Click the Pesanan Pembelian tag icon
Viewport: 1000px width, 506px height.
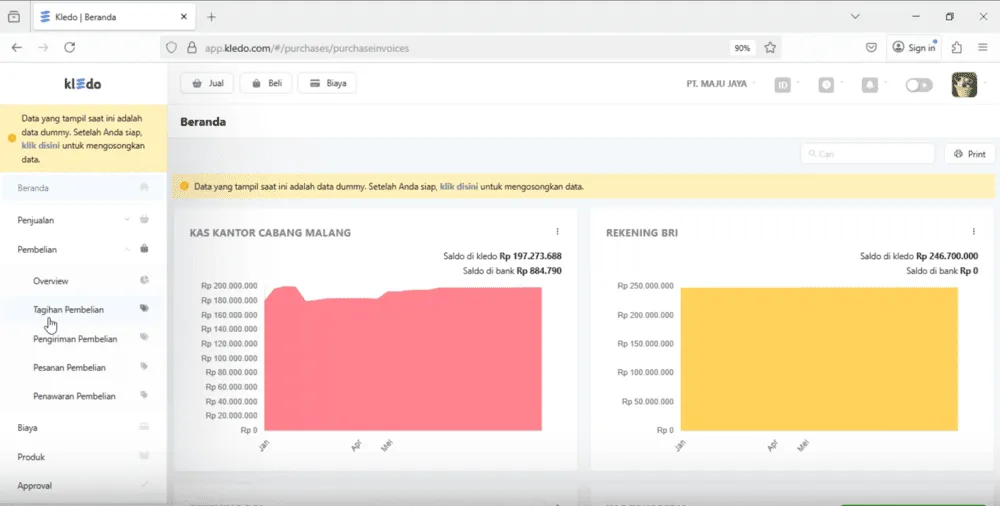144,366
